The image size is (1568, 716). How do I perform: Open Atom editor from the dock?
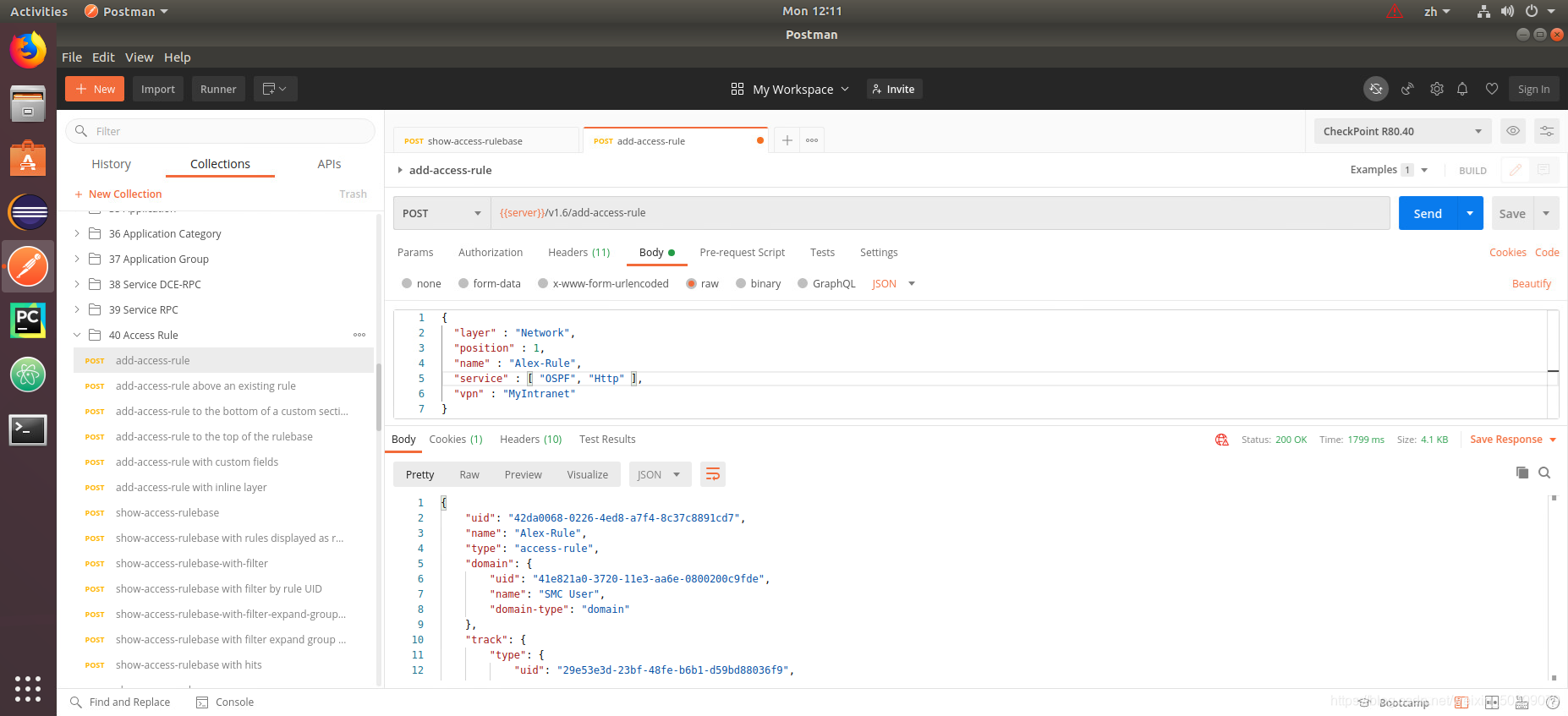coord(28,374)
